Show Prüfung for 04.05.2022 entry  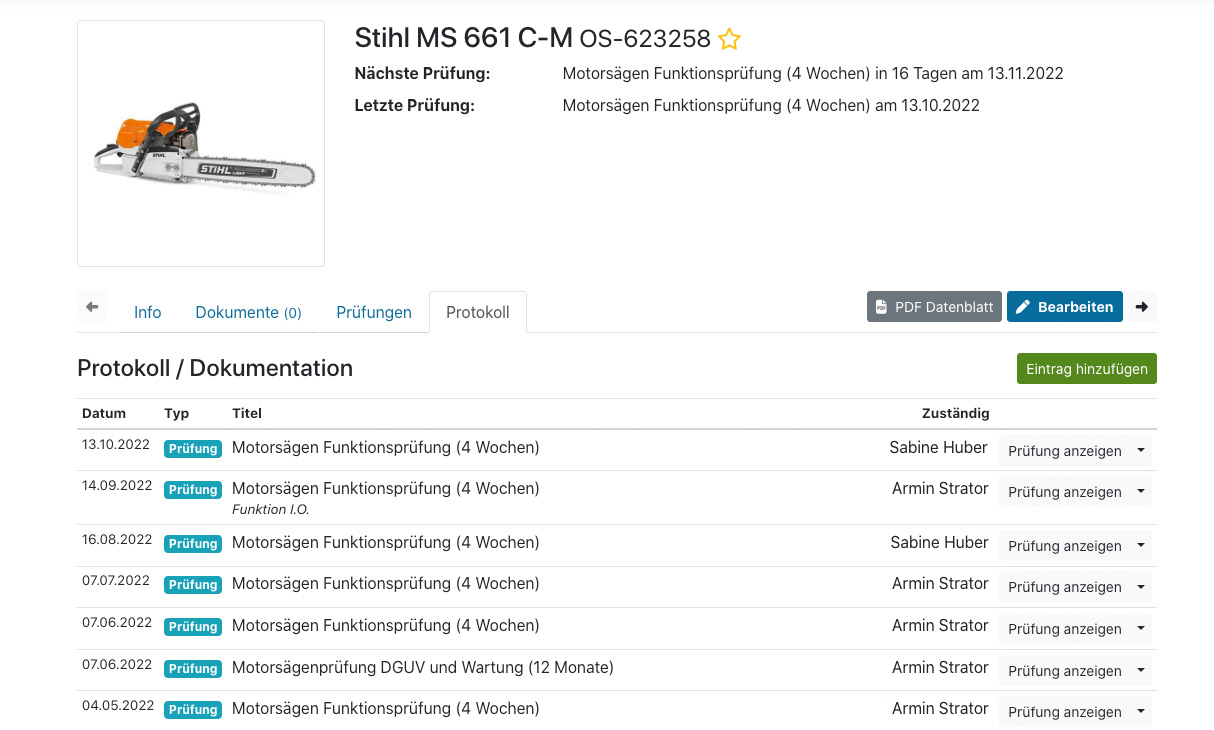(1065, 712)
